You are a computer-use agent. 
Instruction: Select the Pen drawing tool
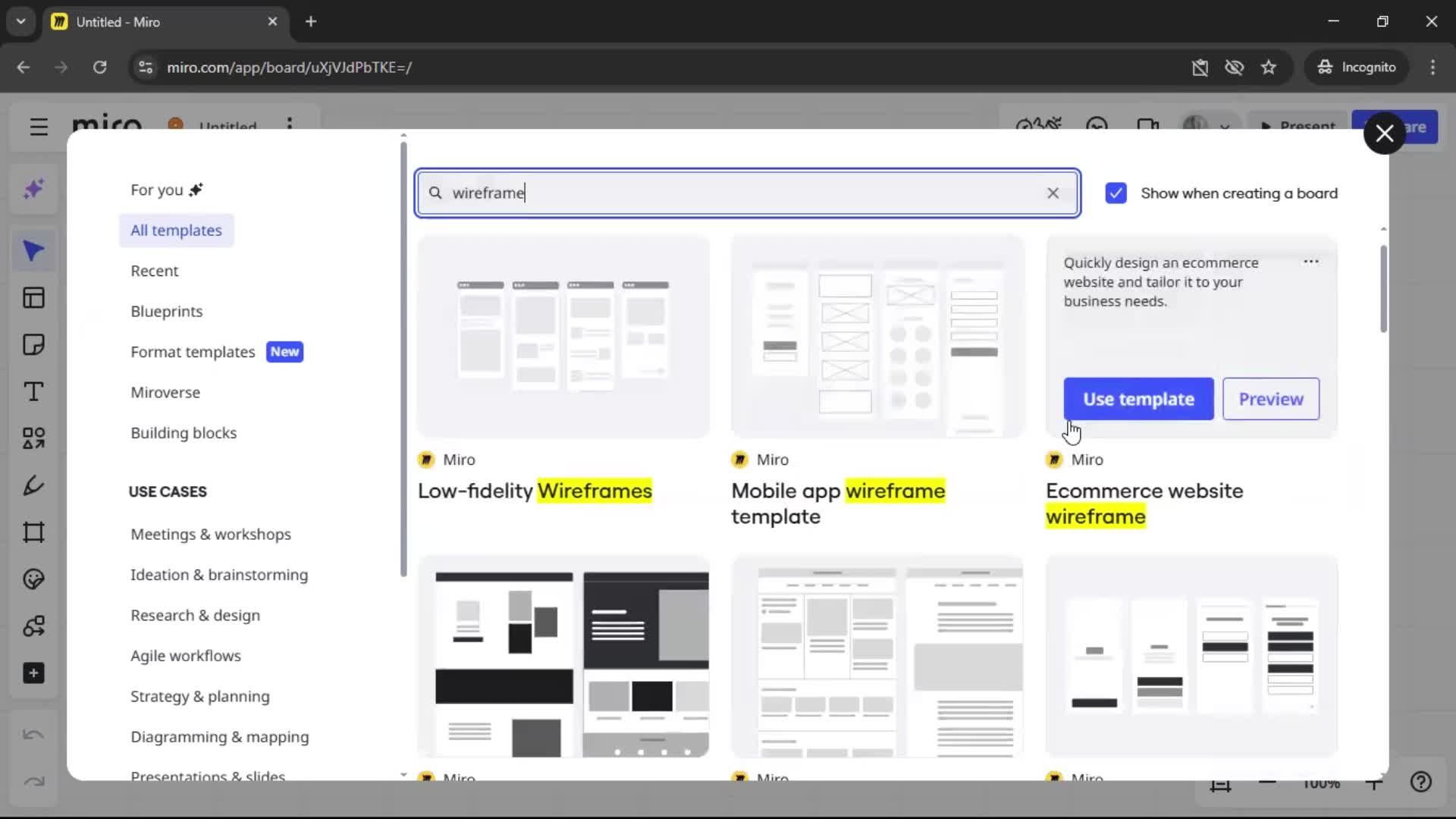point(33,485)
